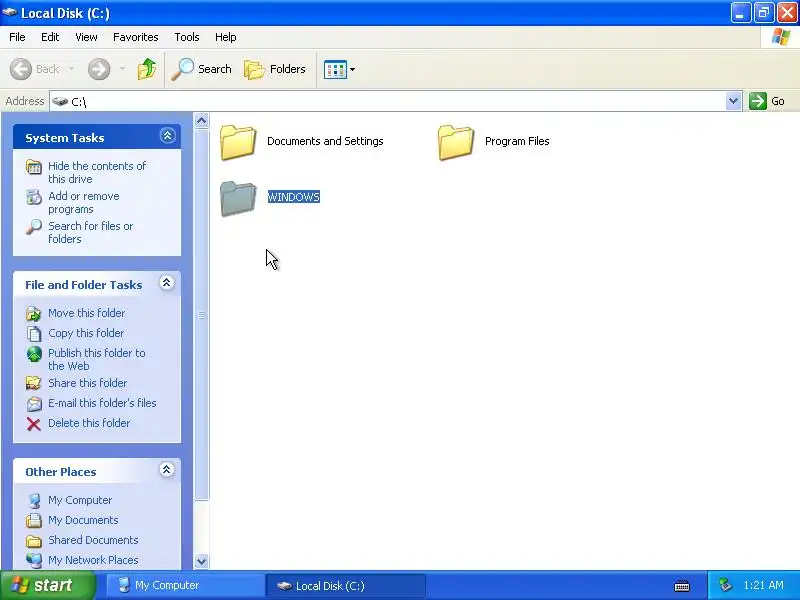This screenshot has width=800, height=600.
Task: Open the Favorites menu
Action: point(136,37)
